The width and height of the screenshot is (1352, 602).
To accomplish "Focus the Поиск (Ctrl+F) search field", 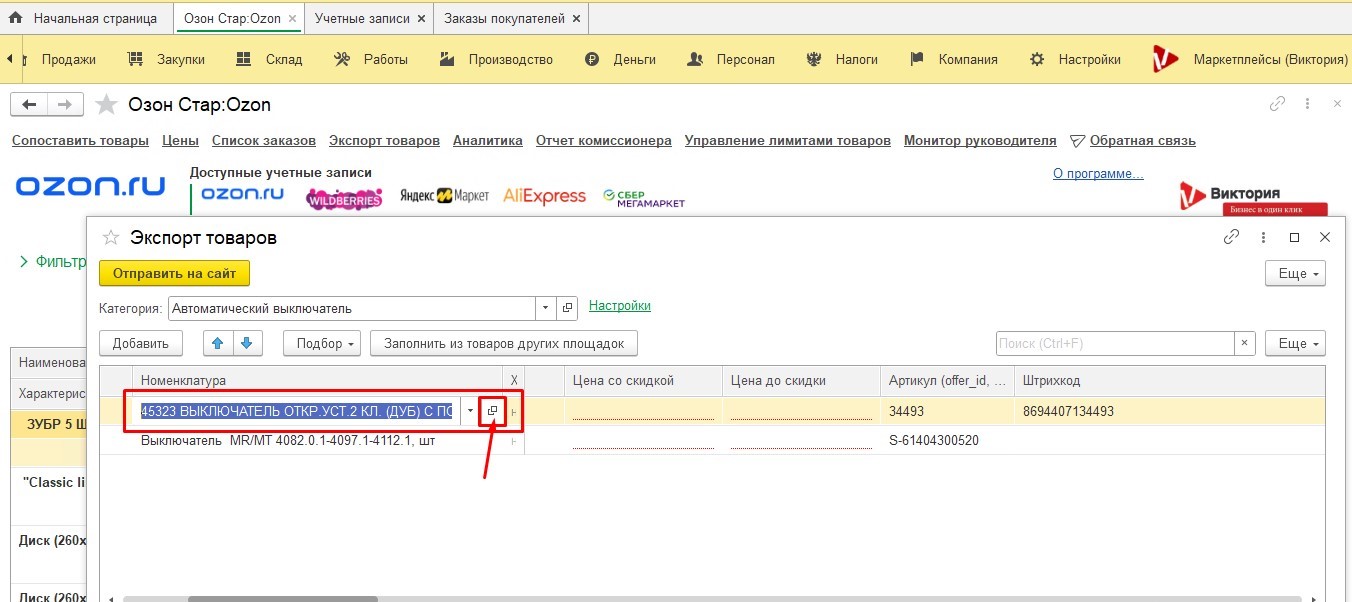I will [x=1115, y=343].
